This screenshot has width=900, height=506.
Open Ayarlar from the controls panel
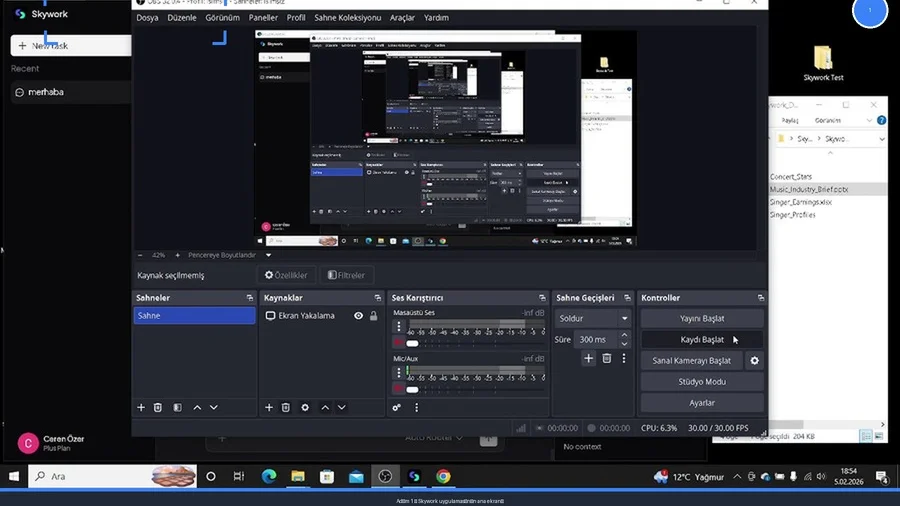point(702,403)
